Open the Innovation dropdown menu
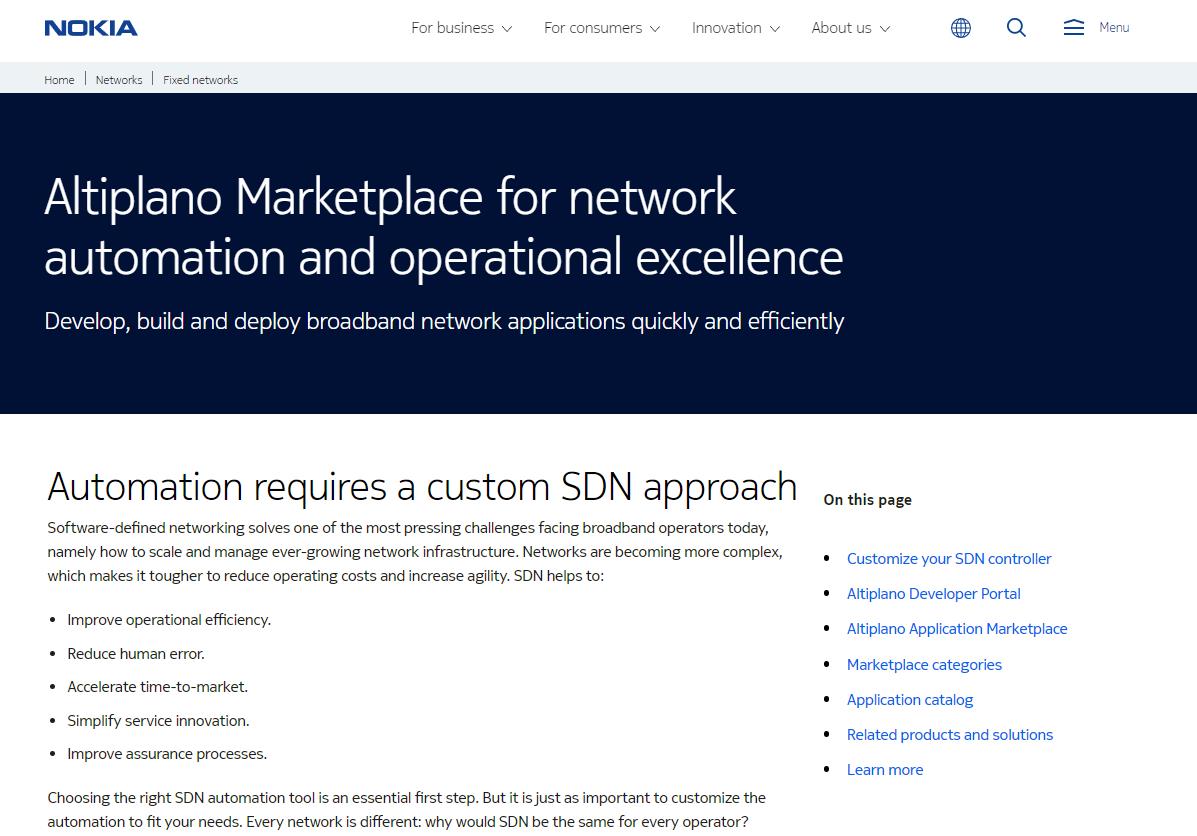Viewport: 1197px width, 836px height. pos(735,28)
